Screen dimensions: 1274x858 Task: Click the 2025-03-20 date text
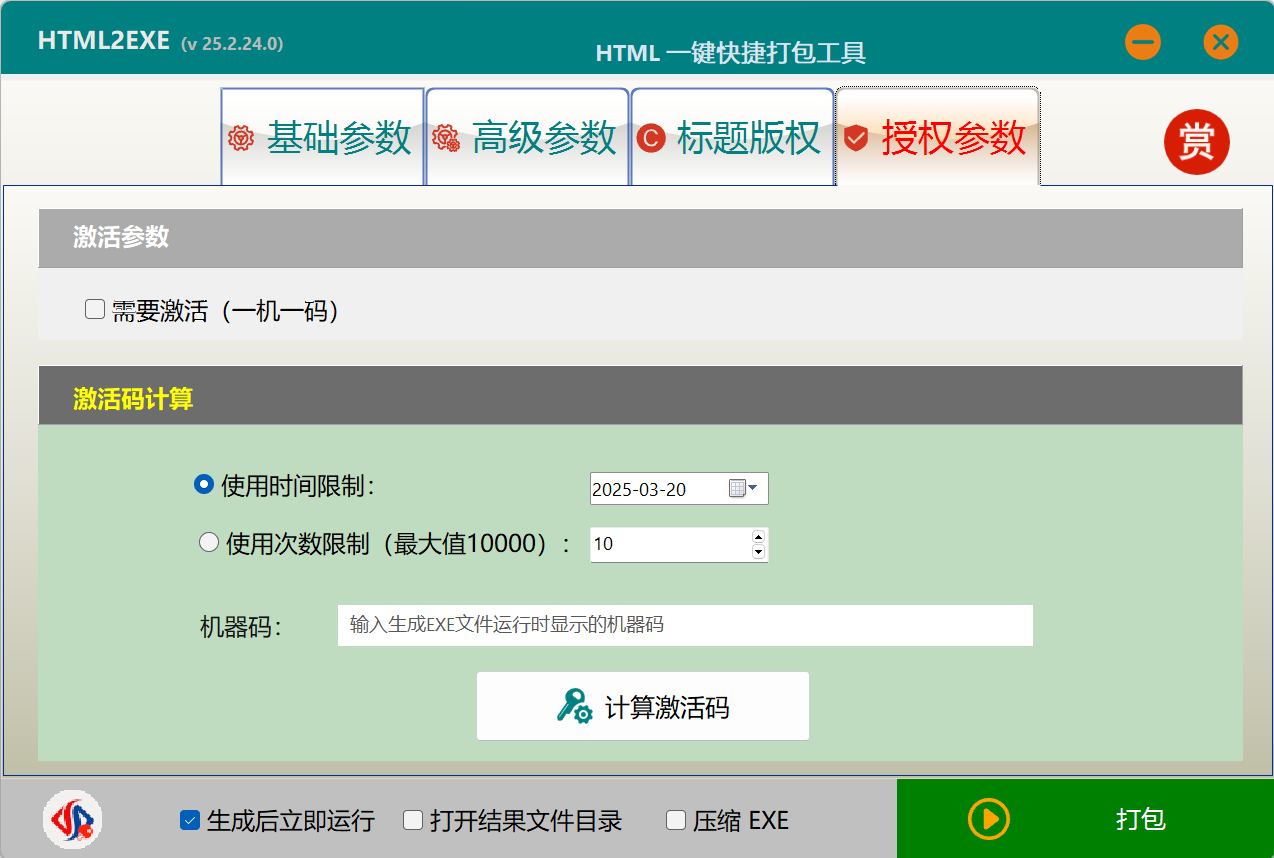coord(639,490)
